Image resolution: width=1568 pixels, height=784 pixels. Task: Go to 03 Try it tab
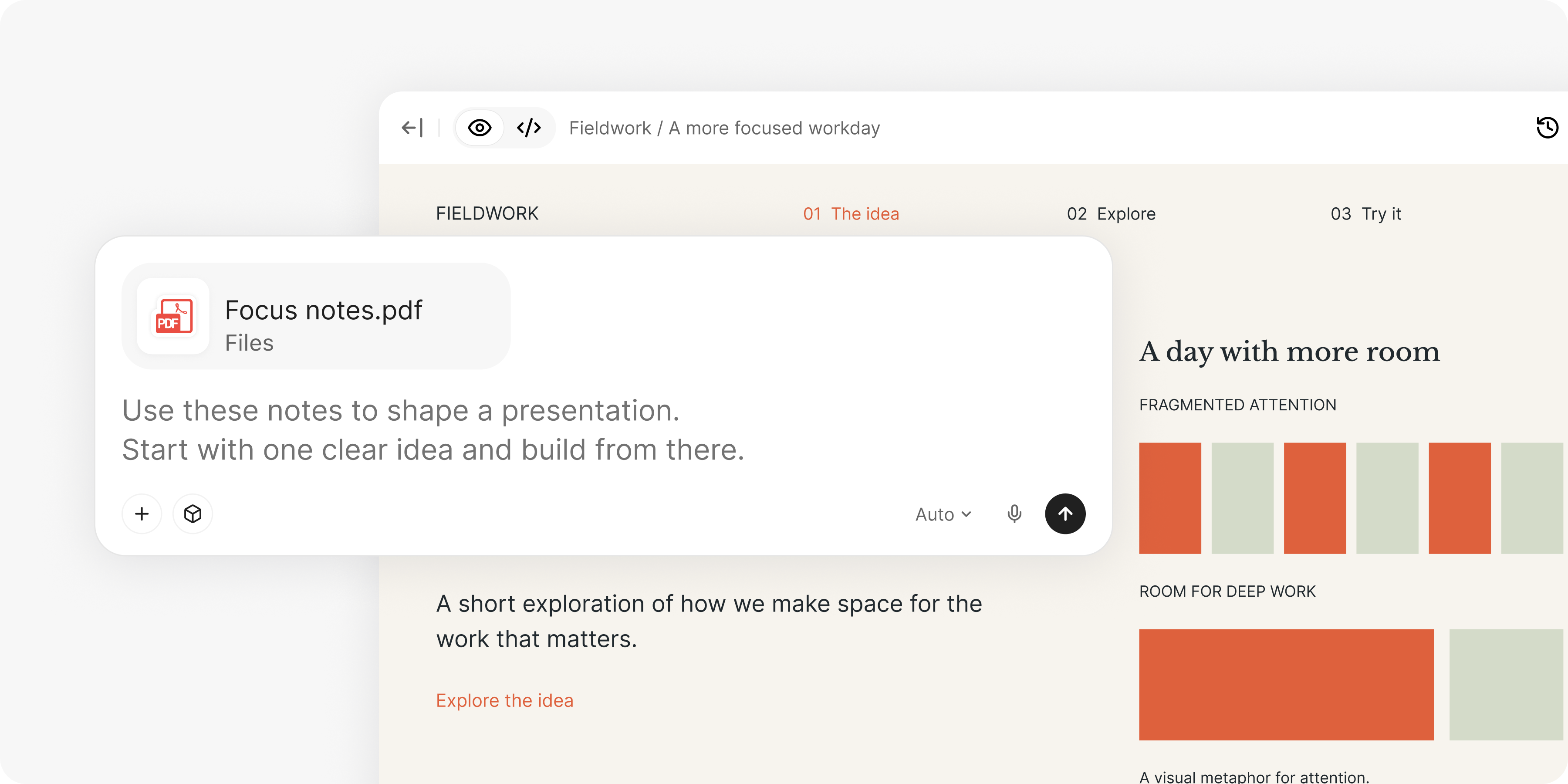pos(1366,214)
